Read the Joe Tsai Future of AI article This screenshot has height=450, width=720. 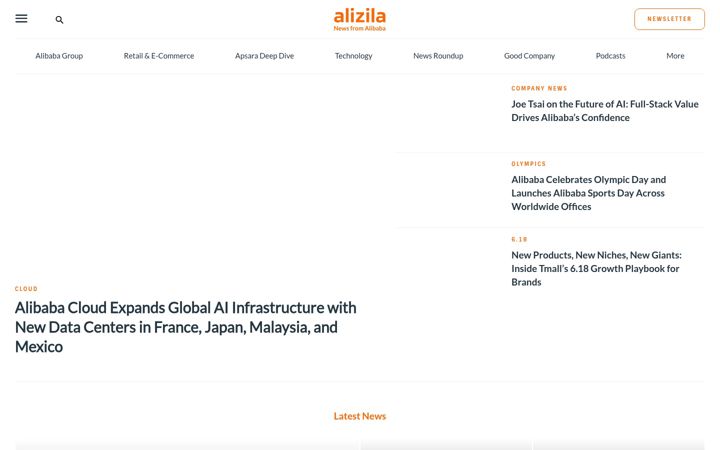pos(605,111)
